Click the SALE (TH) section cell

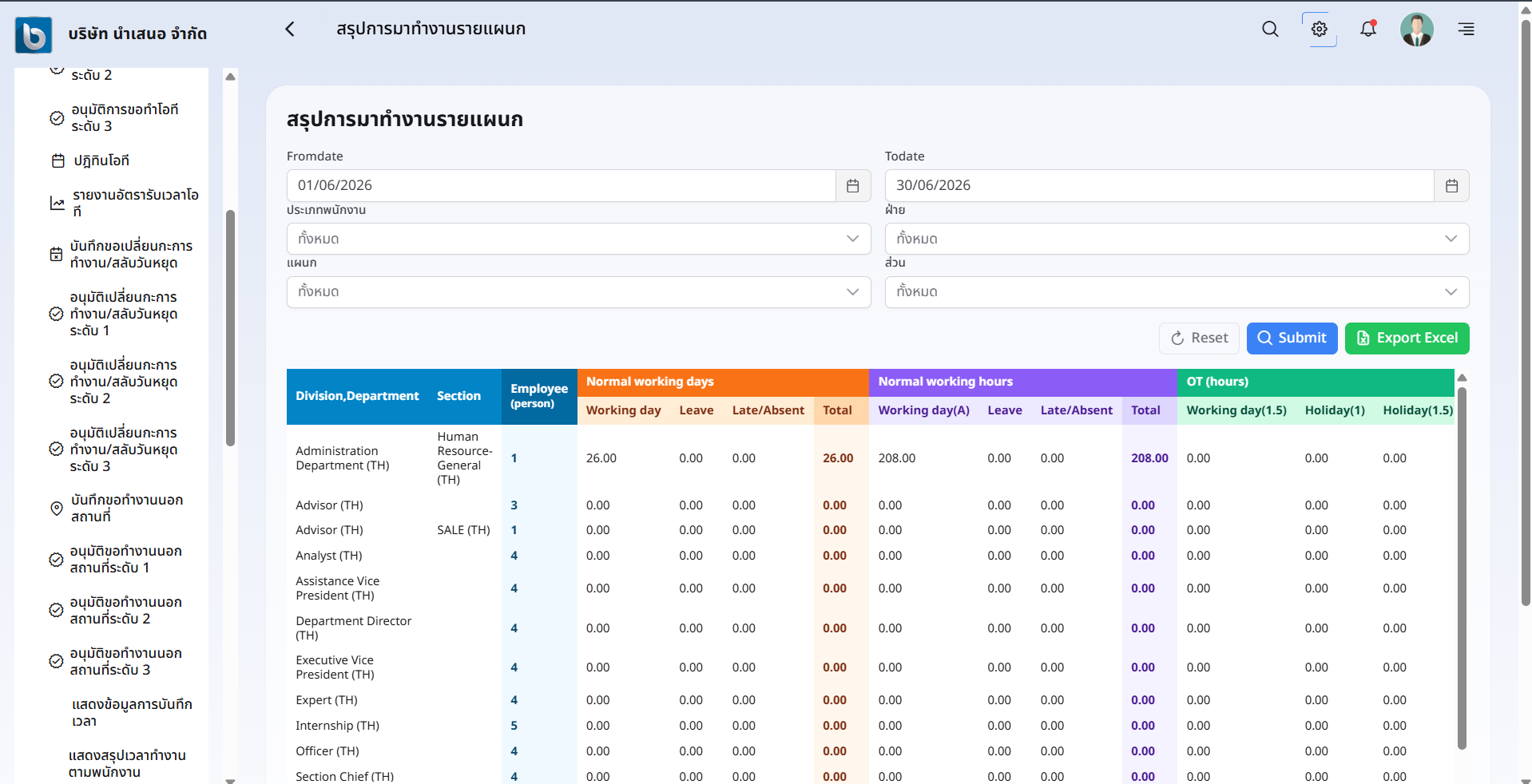pyautogui.click(x=463, y=530)
